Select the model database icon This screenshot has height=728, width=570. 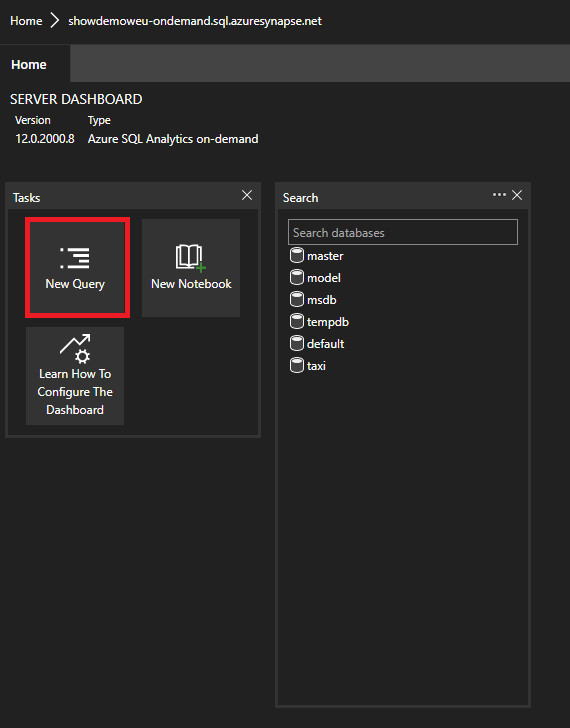click(x=297, y=277)
